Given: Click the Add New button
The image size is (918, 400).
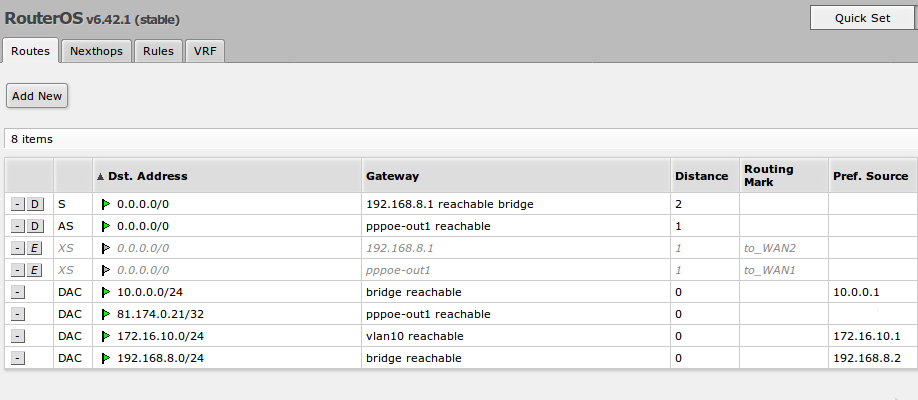Looking at the screenshot, I should 37,96.
